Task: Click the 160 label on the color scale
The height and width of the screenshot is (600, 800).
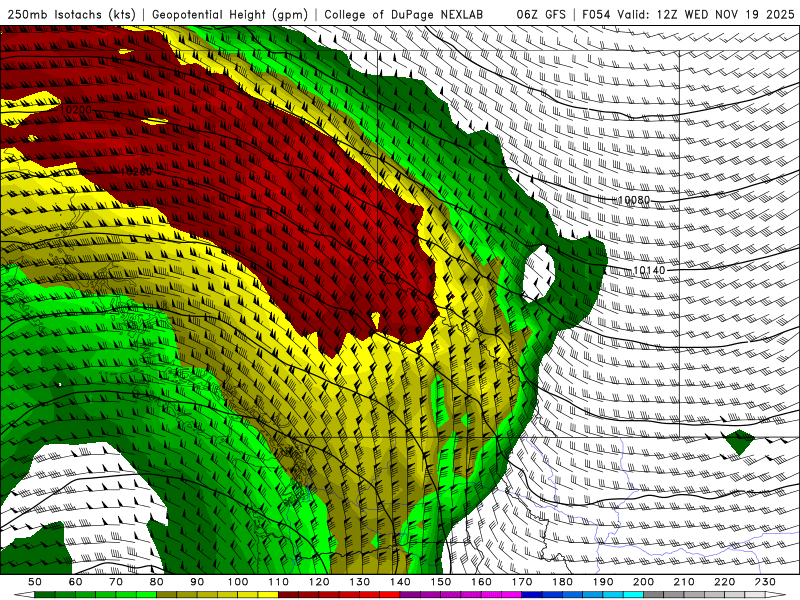Action: [481, 582]
